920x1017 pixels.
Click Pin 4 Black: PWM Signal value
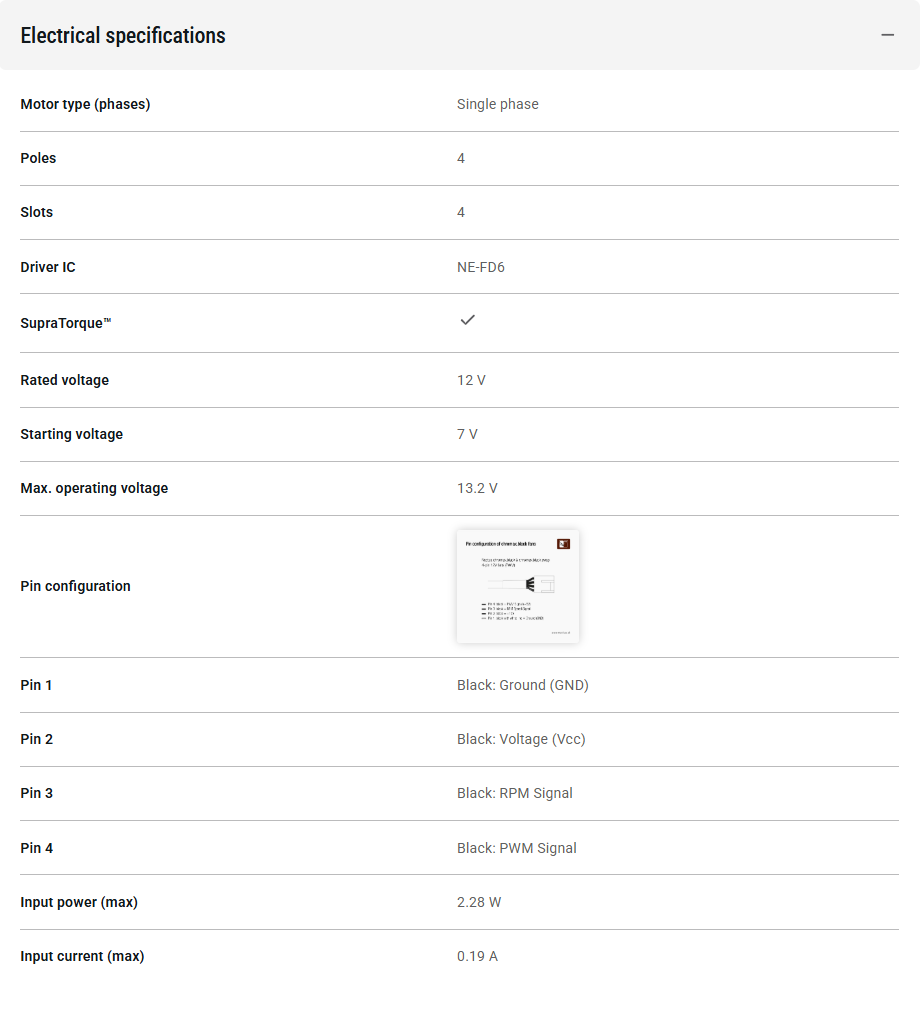[516, 848]
